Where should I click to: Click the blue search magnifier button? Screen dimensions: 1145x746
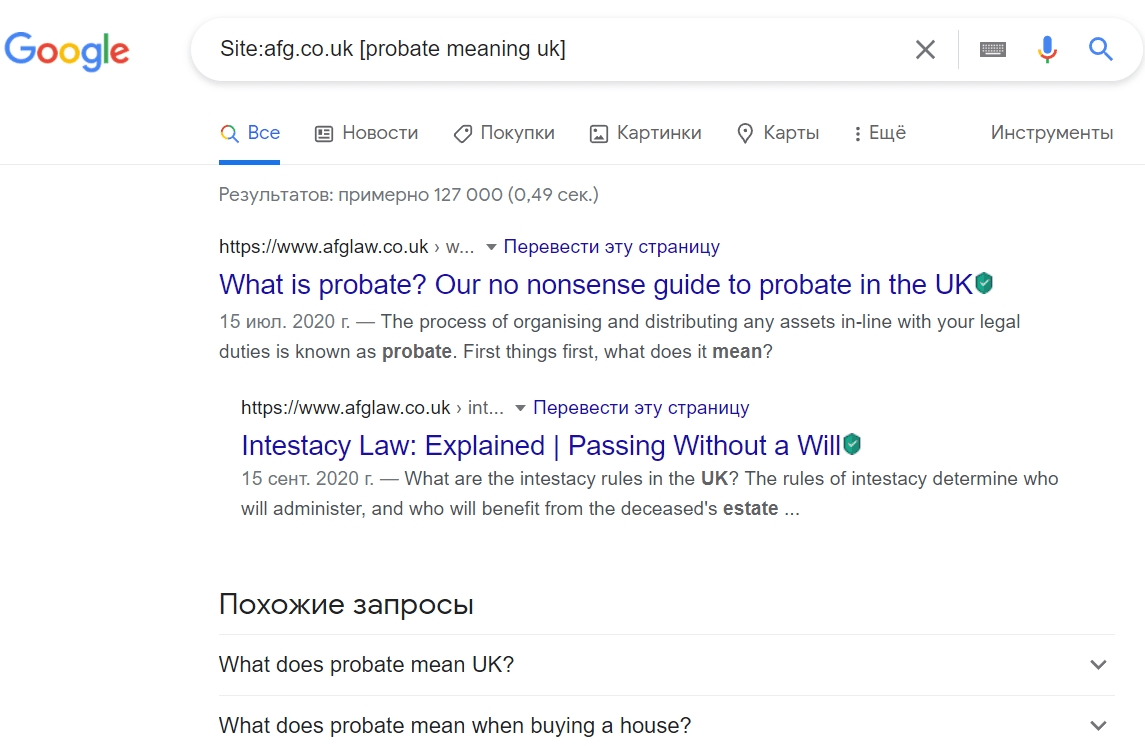click(x=1101, y=49)
